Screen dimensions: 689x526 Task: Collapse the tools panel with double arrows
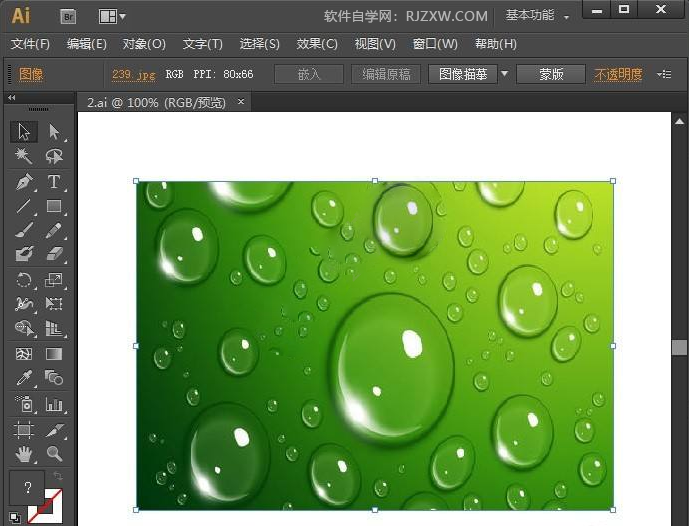[12, 98]
